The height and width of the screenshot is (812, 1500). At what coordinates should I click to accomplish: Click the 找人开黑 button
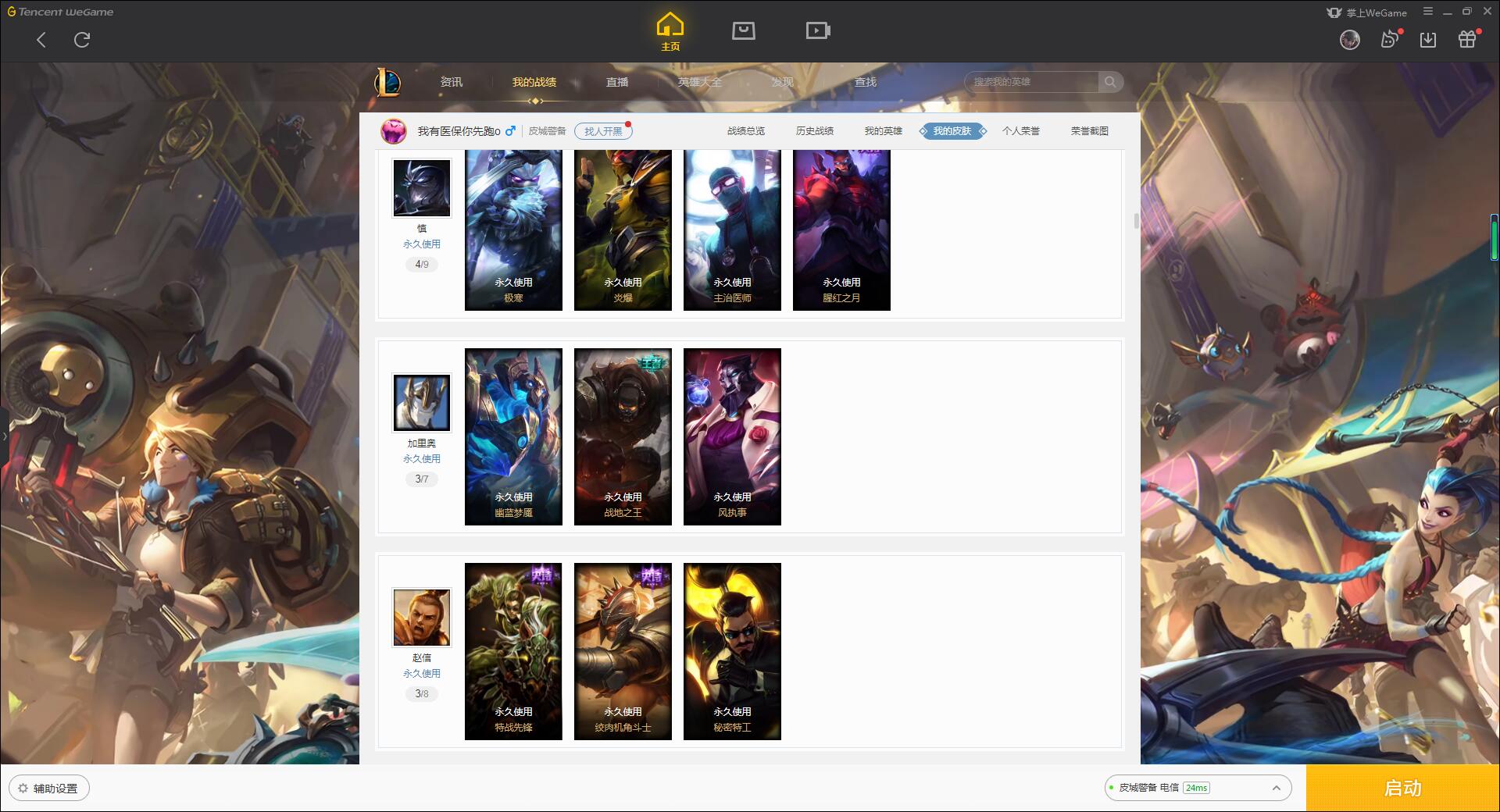(603, 131)
